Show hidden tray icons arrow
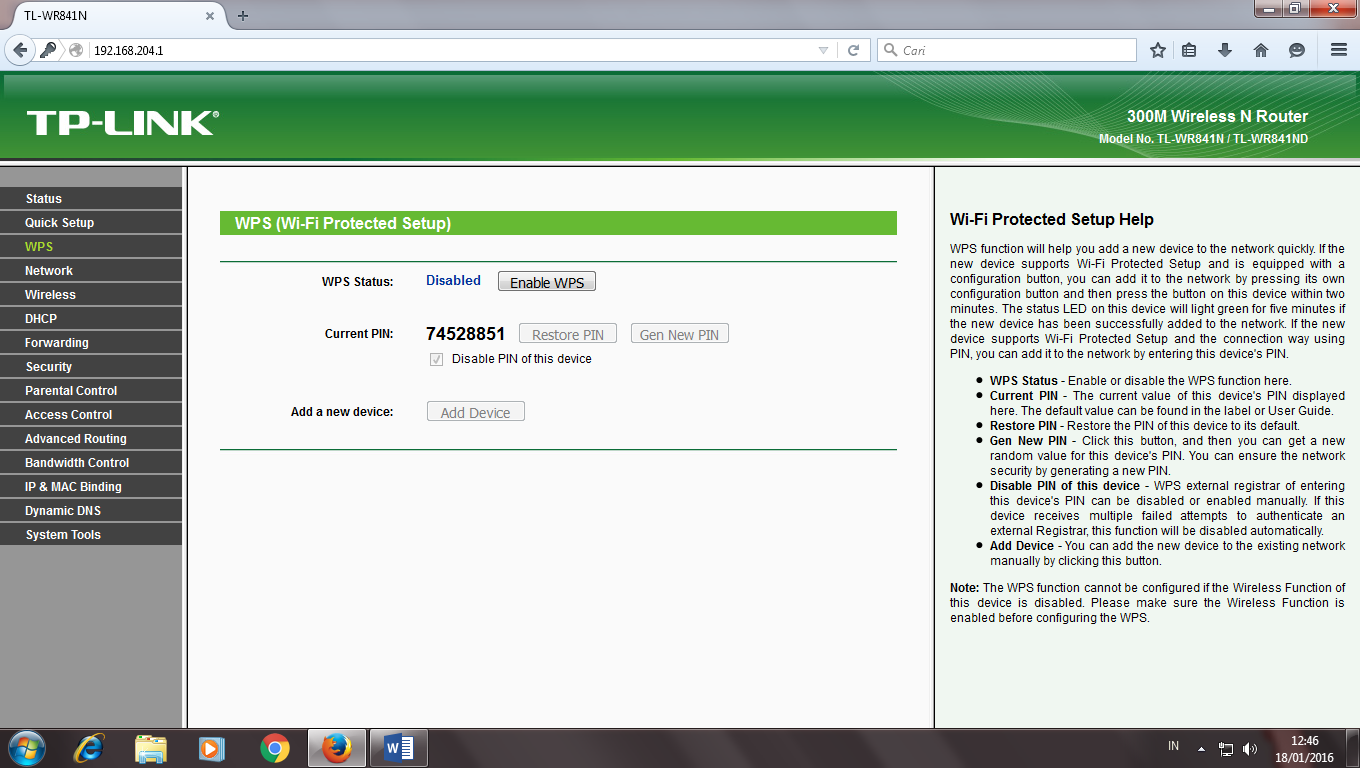 coord(1203,748)
